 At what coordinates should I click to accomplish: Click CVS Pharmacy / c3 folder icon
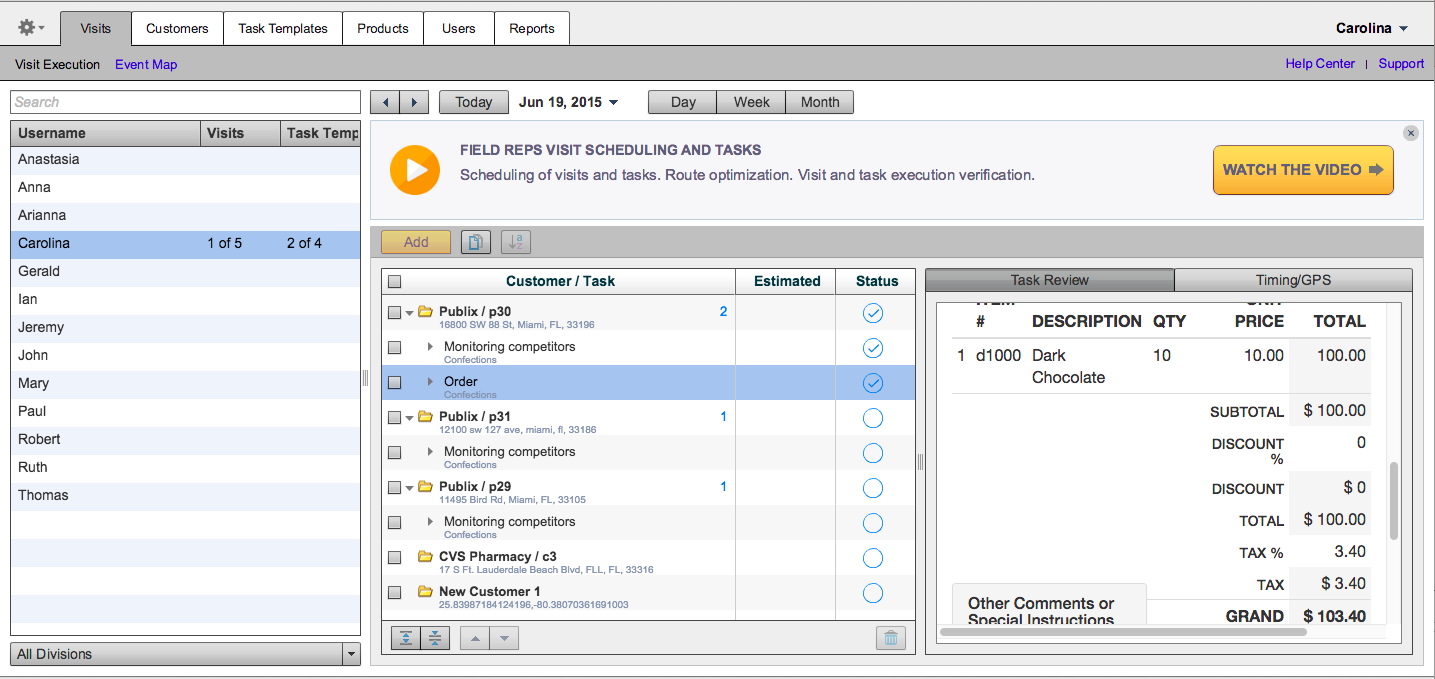[x=425, y=557]
